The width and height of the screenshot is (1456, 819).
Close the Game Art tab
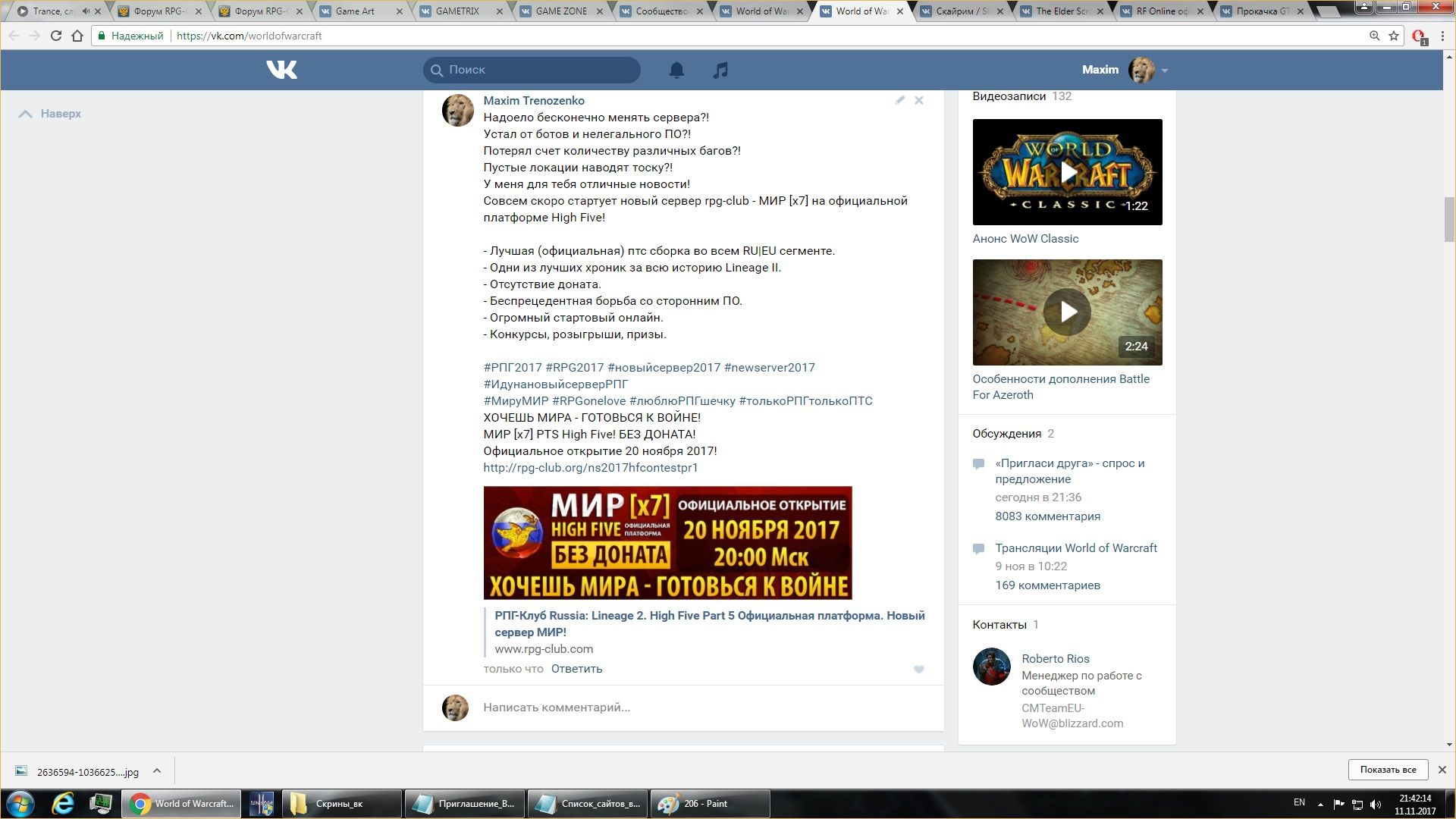400,11
